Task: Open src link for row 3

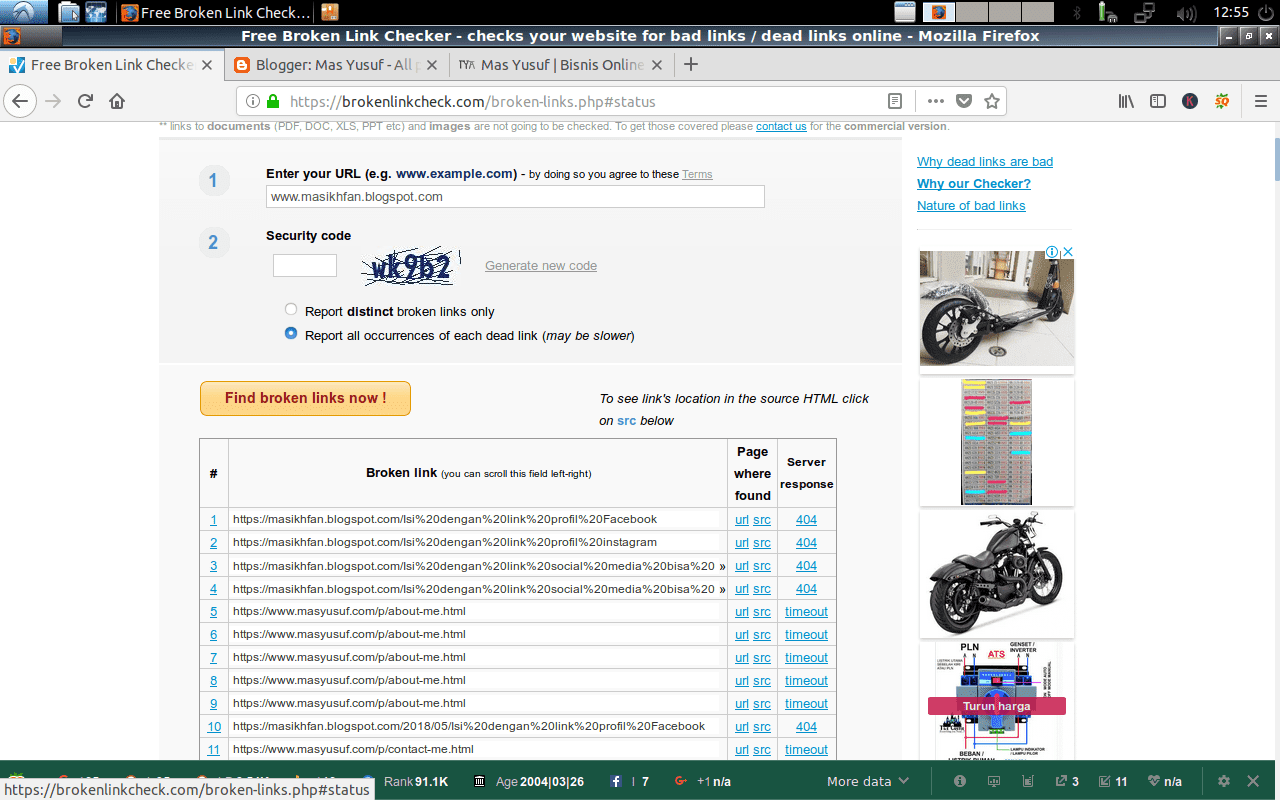Action: (762, 566)
